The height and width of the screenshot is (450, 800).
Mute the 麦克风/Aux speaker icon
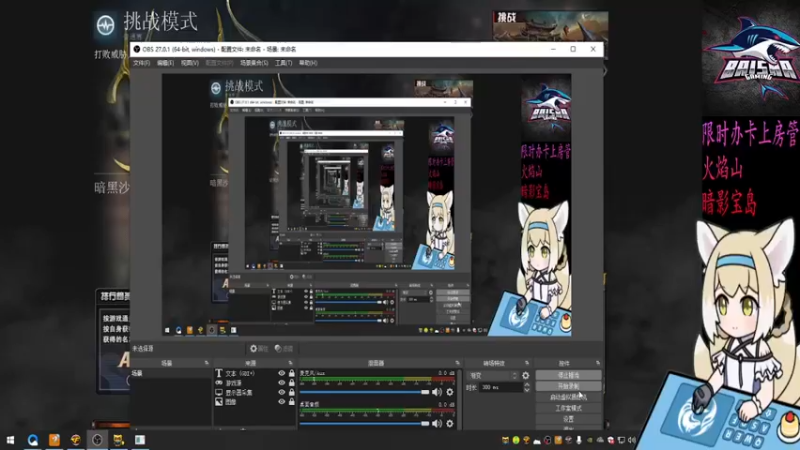(437, 392)
